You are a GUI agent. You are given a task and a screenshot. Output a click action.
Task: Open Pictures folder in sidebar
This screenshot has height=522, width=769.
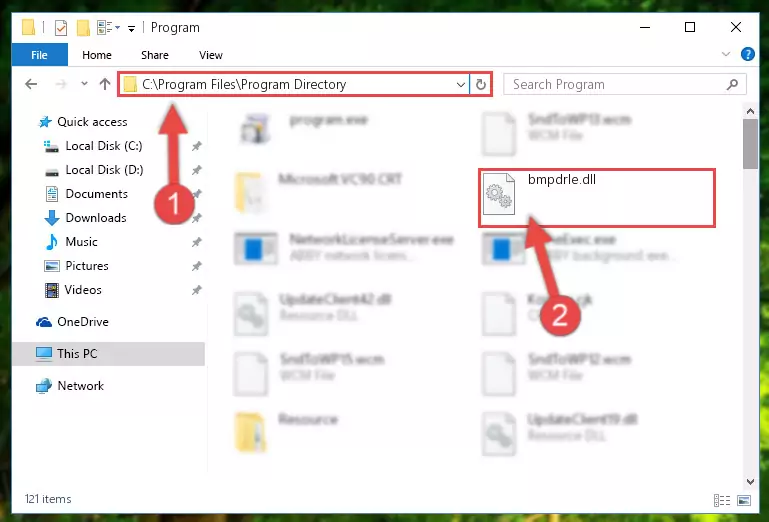(87, 266)
